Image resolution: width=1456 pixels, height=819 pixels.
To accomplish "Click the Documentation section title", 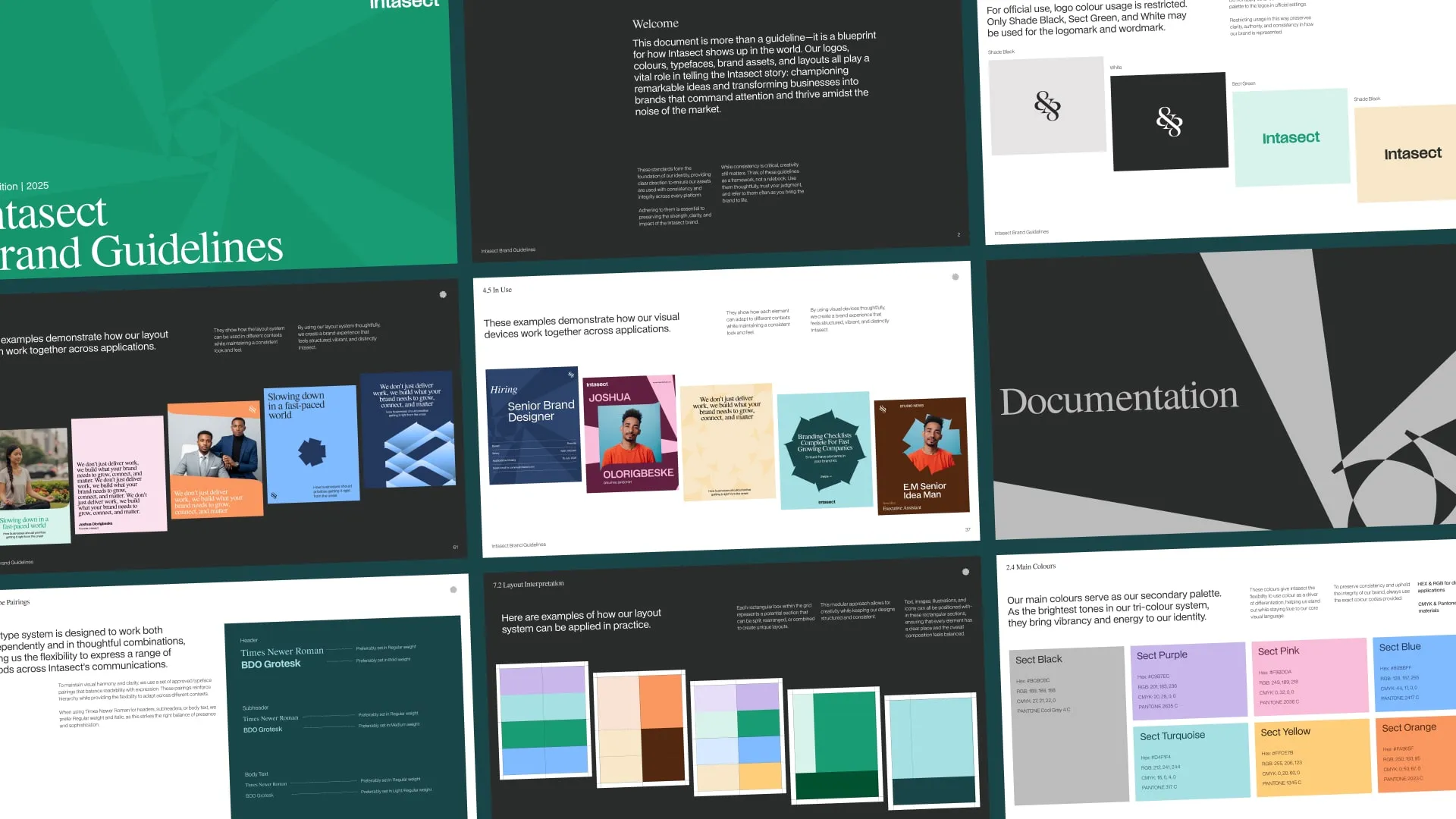I will pos(1119,399).
